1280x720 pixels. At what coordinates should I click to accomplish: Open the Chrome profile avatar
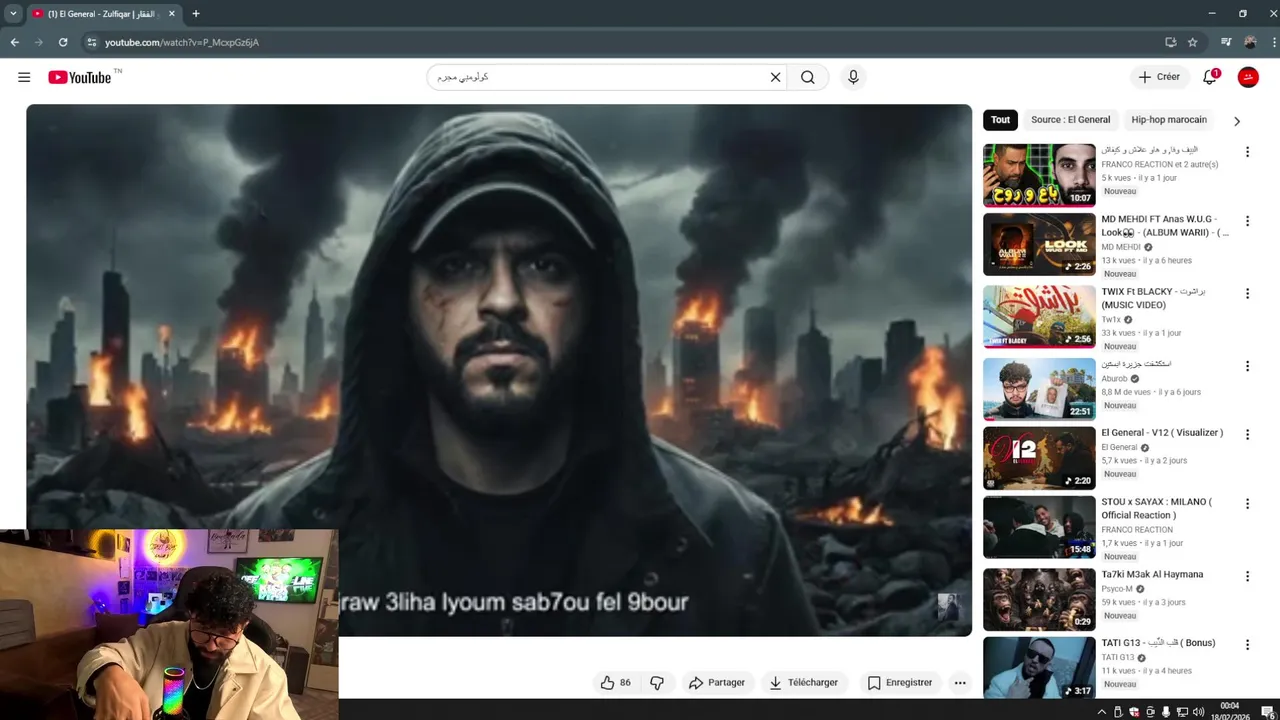tap(1250, 42)
